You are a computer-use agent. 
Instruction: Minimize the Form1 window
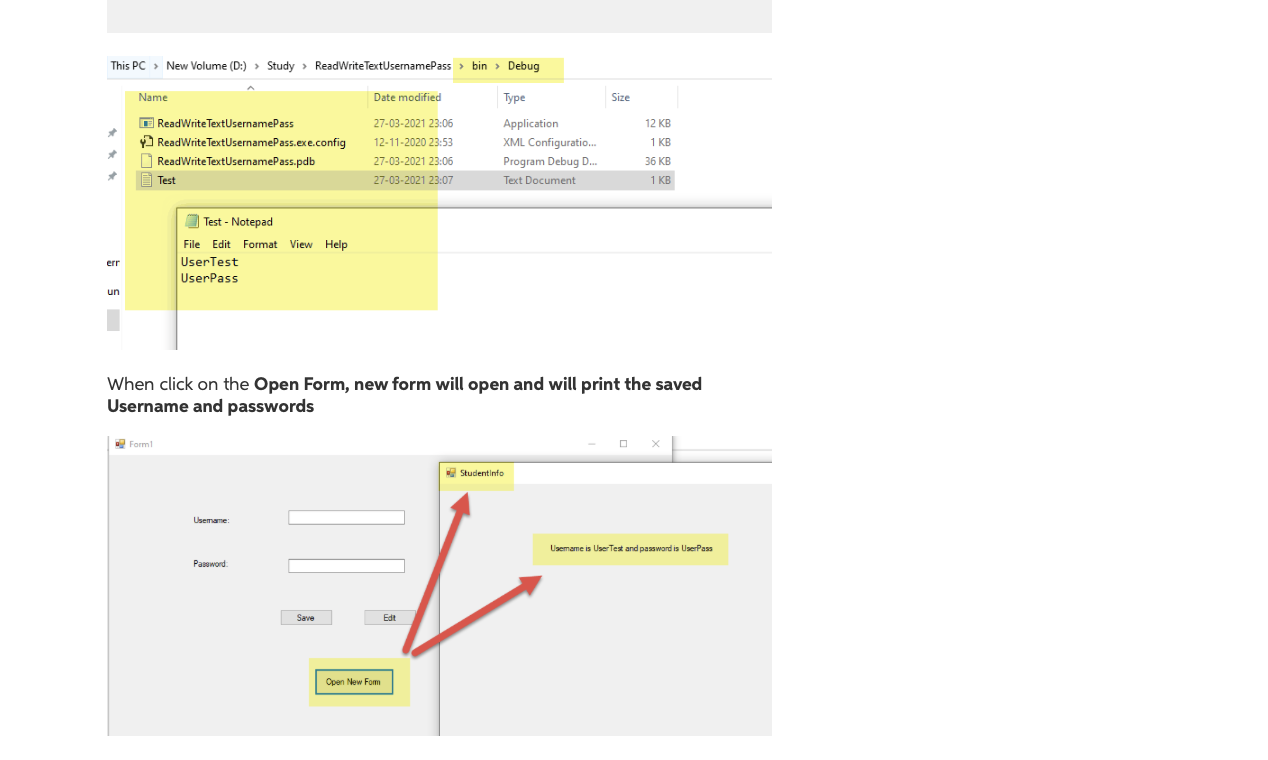pyautogui.click(x=592, y=444)
